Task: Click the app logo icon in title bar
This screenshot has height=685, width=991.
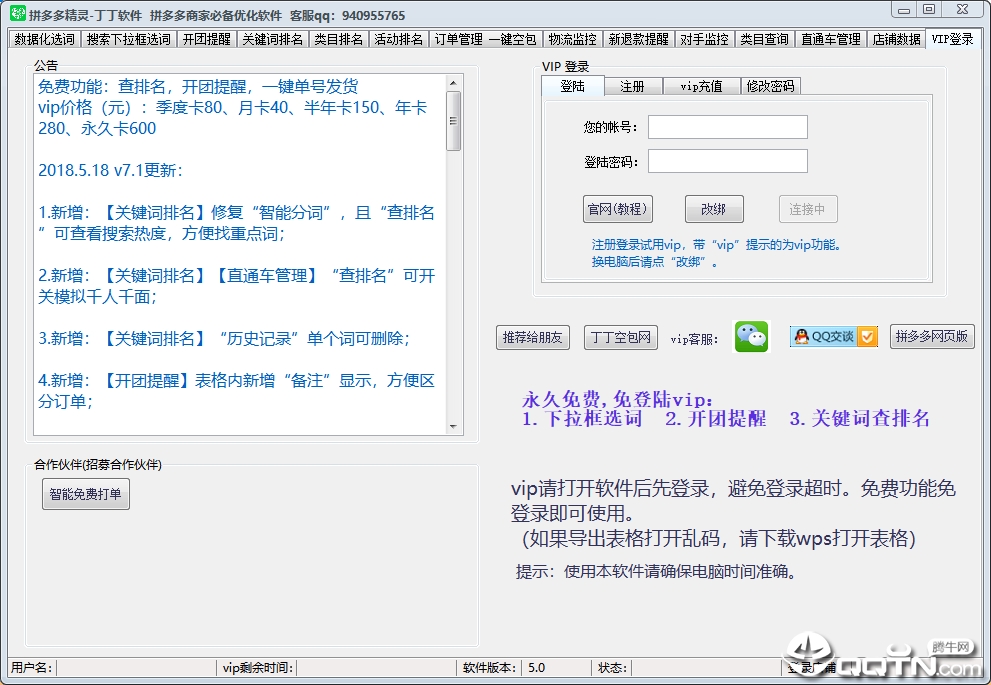Action: [x=18, y=13]
